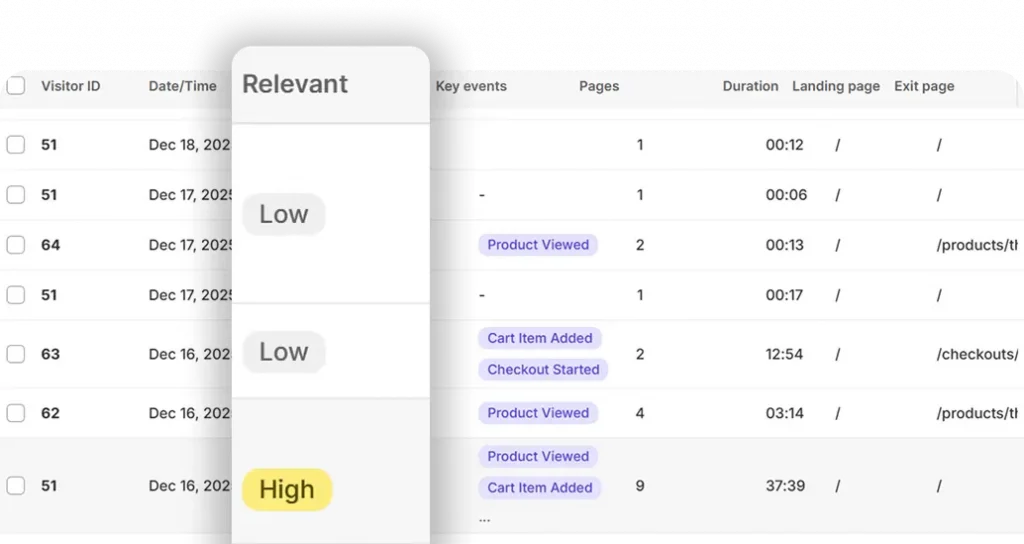Viewport: 1024px width, 544px height.
Task: Click the Date/Time column header
Action: [x=182, y=86]
